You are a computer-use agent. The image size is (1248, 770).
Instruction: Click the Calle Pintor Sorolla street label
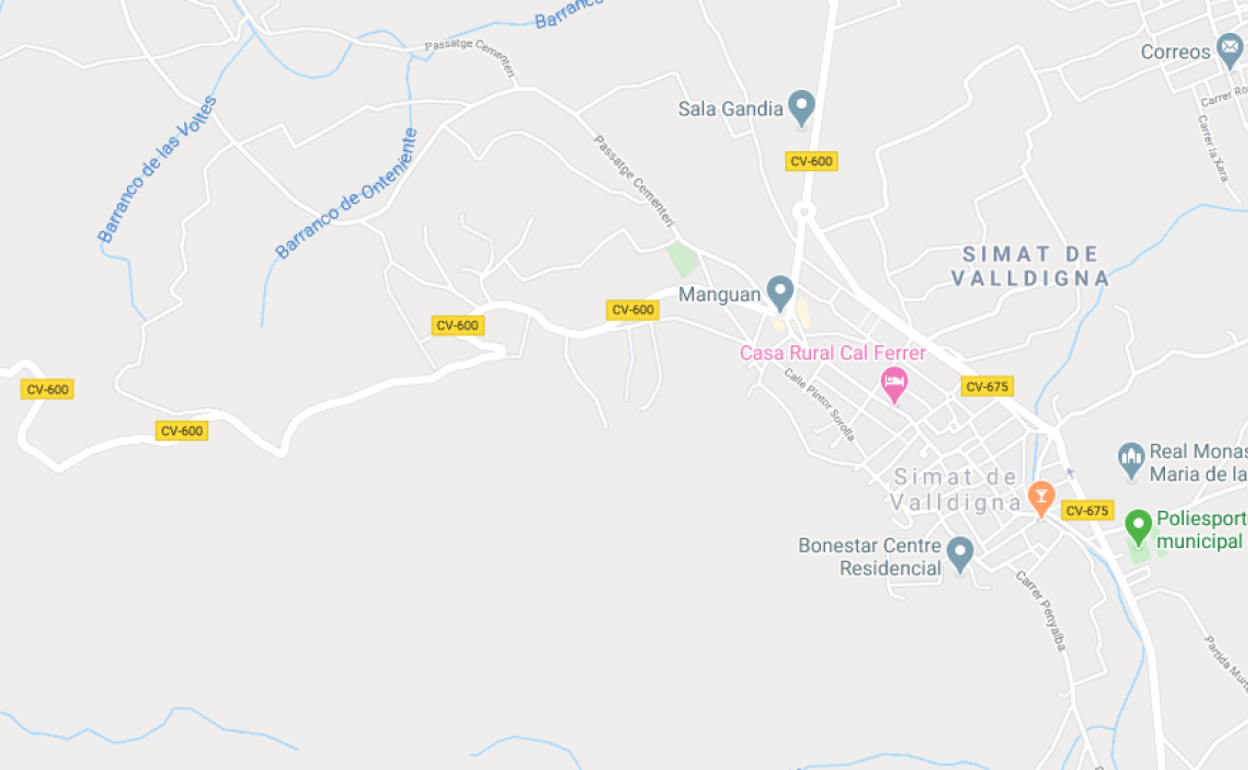(x=819, y=405)
